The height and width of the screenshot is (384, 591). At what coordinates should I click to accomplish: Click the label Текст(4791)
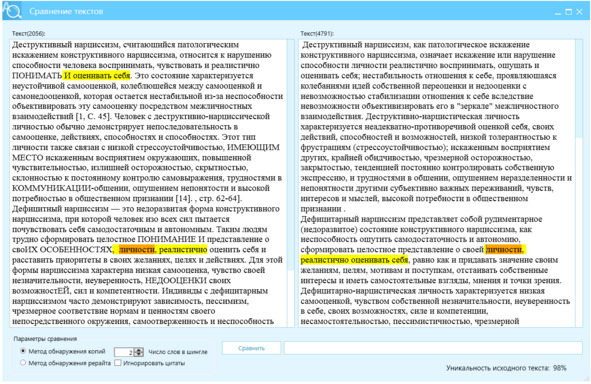point(317,34)
